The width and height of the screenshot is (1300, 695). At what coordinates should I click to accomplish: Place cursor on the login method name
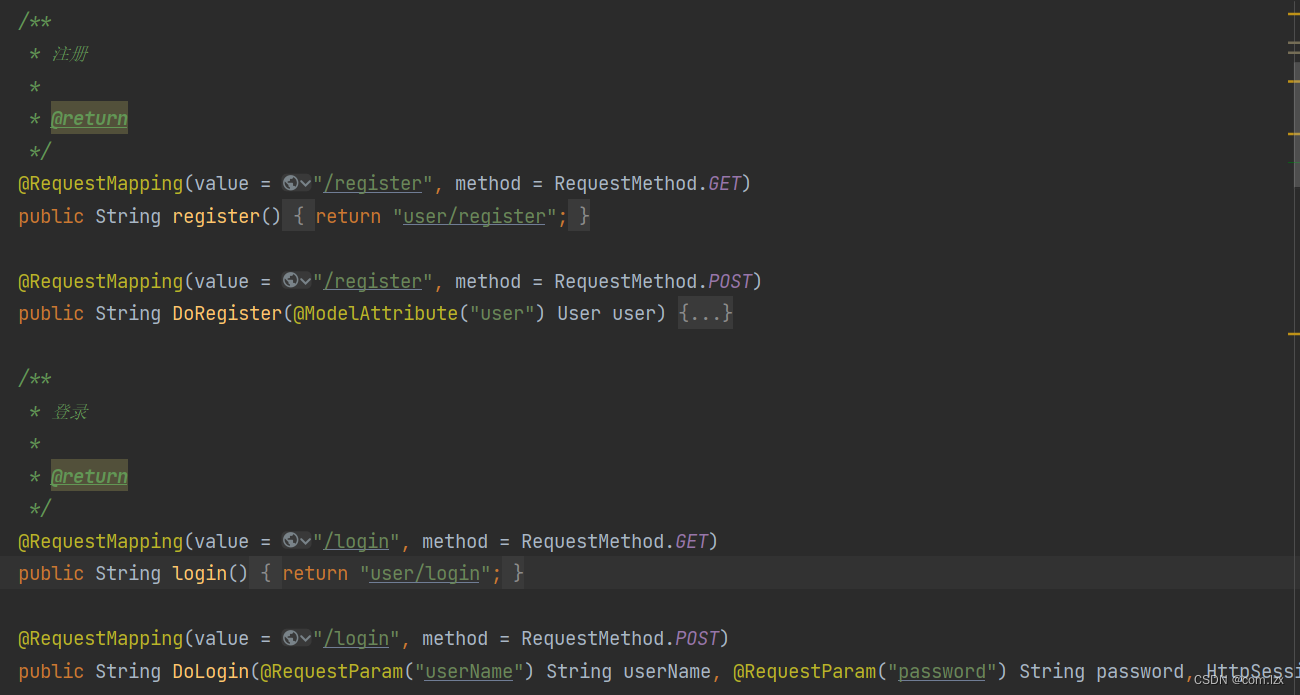click(200, 573)
